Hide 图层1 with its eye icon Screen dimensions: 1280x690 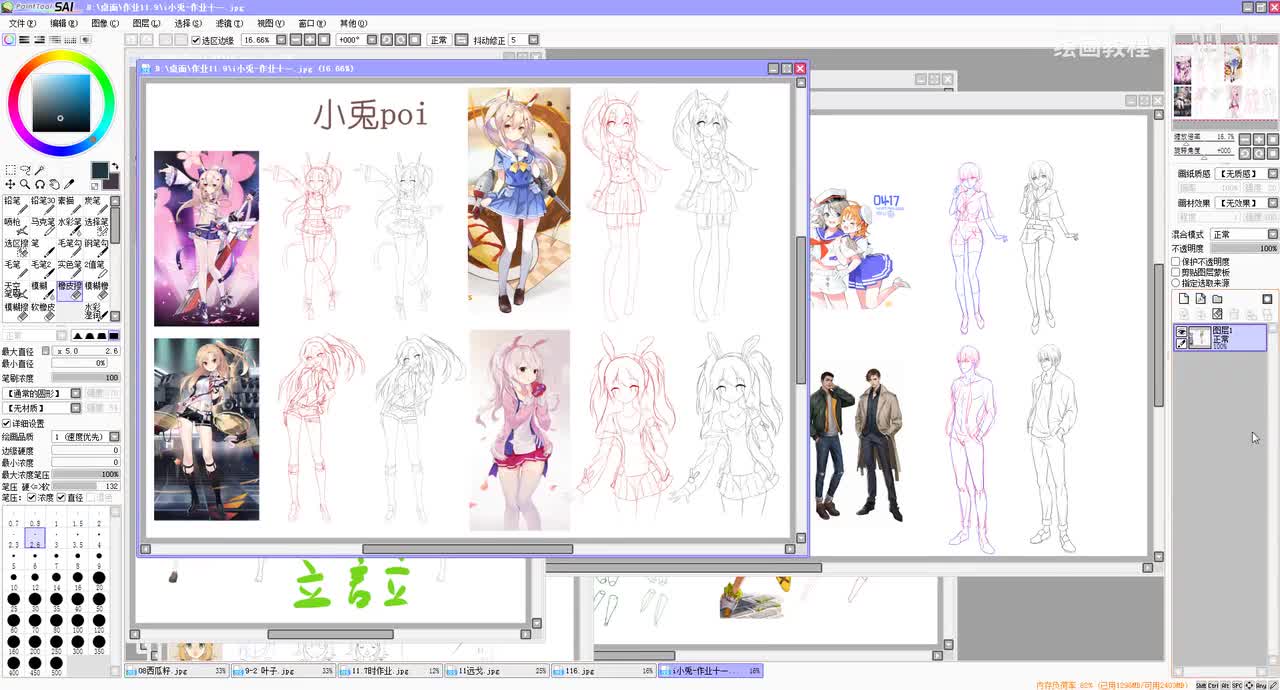coord(1182,331)
